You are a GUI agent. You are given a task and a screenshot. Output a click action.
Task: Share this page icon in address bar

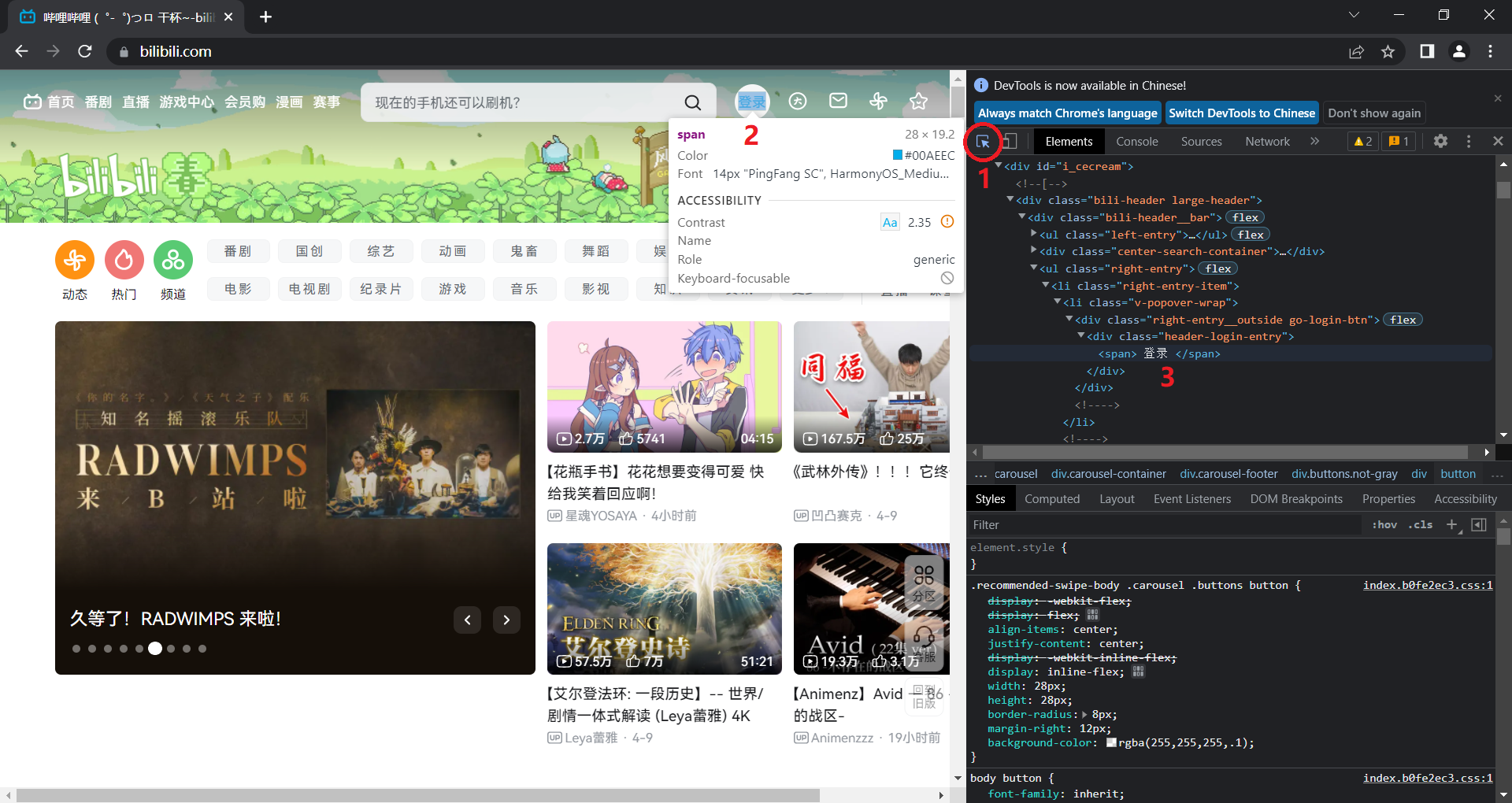click(1356, 51)
